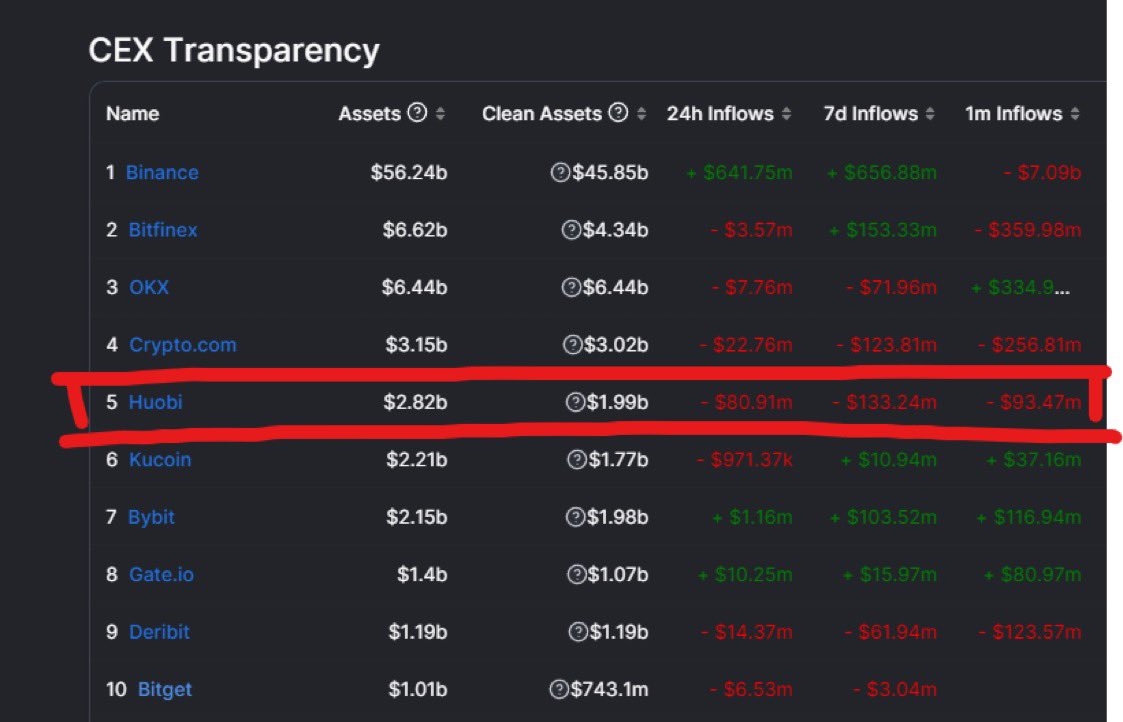Click the info icon beside Crypto.com $3.02b
The image size is (1123, 722).
click(x=572, y=345)
